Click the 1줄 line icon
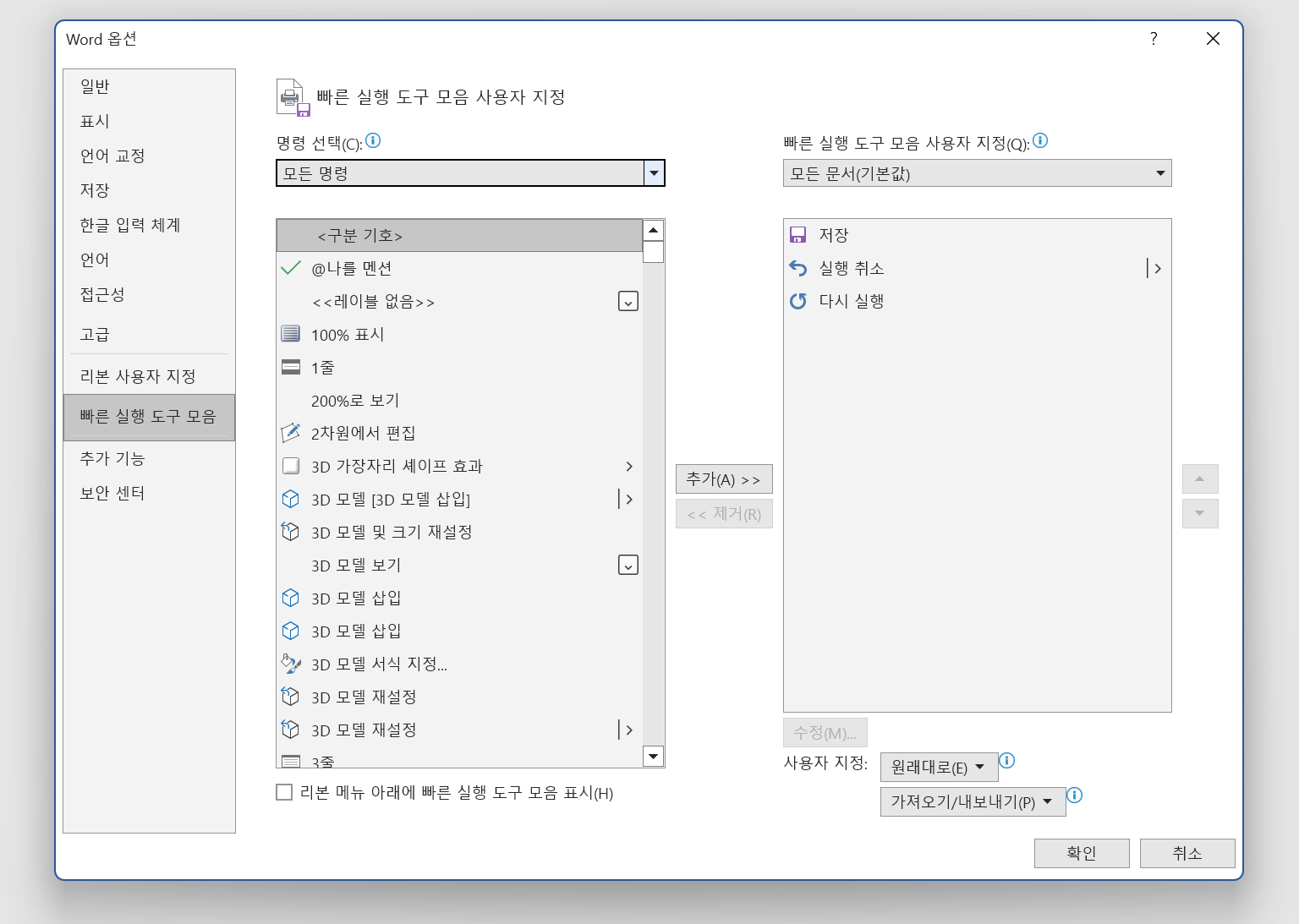Viewport: 1299px width, 924px height. click(x=290, y=367)
